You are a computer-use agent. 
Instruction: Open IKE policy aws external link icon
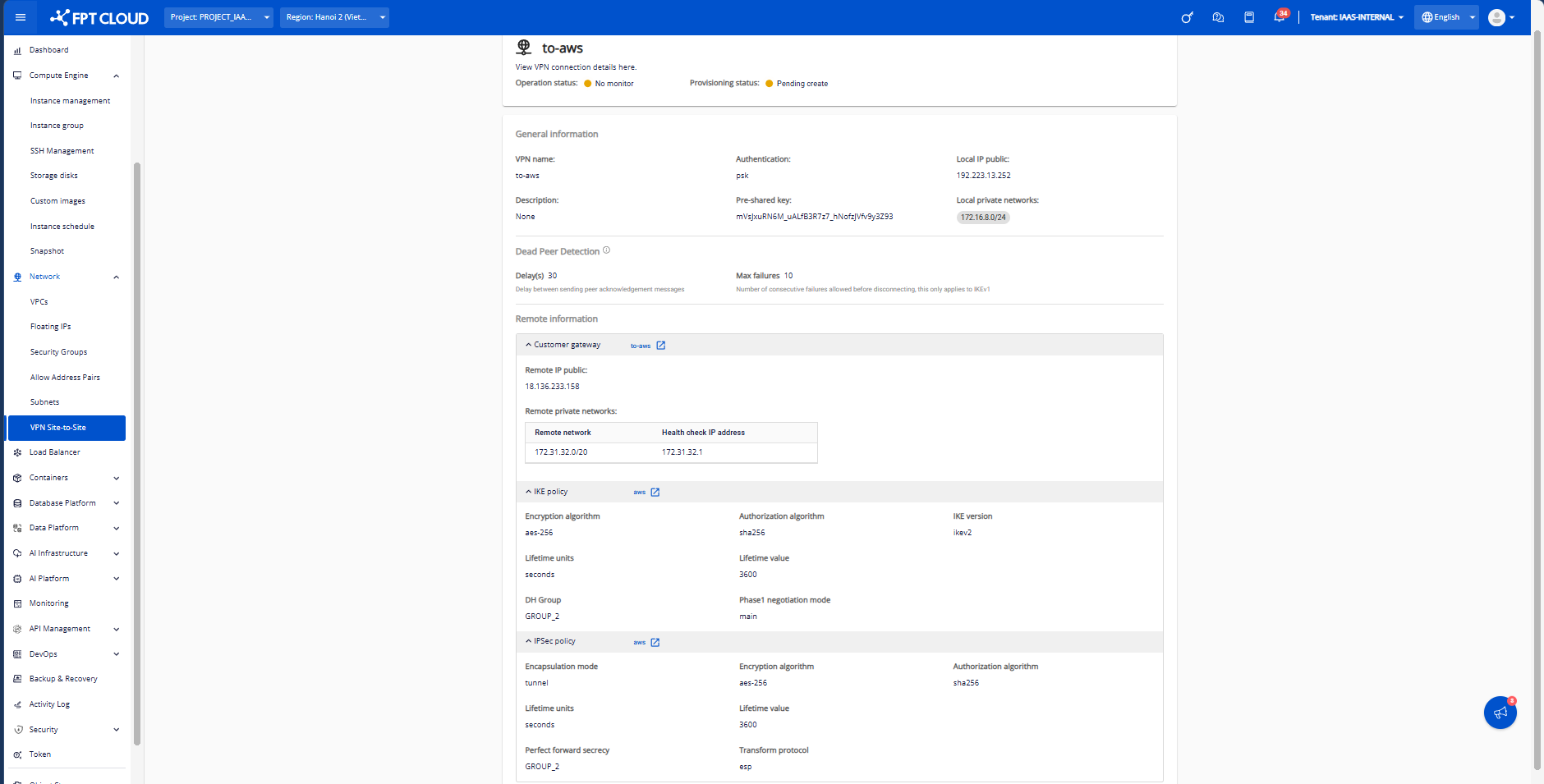tap(655, 493)
